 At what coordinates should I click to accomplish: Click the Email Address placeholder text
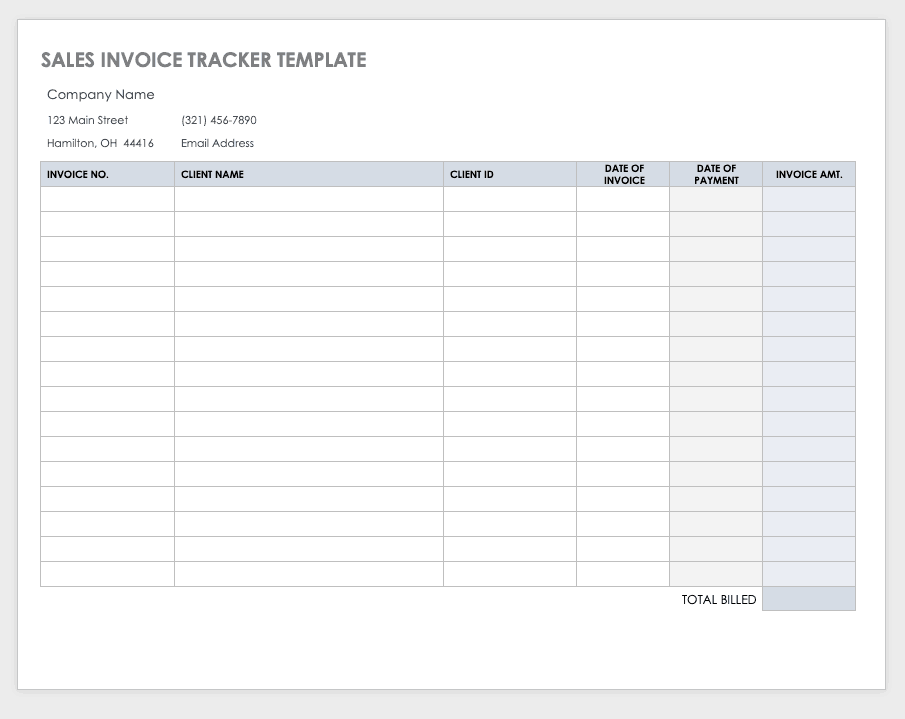point(216,143)
